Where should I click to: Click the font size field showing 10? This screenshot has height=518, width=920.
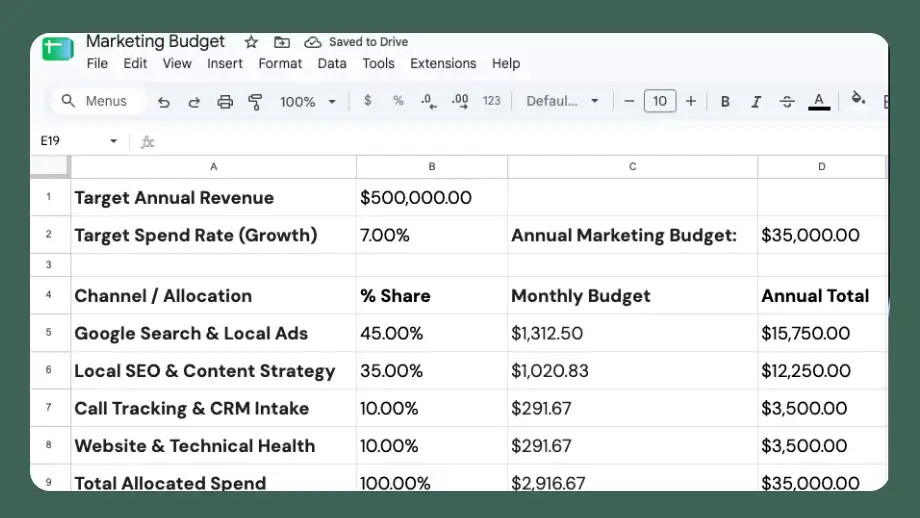660,101
